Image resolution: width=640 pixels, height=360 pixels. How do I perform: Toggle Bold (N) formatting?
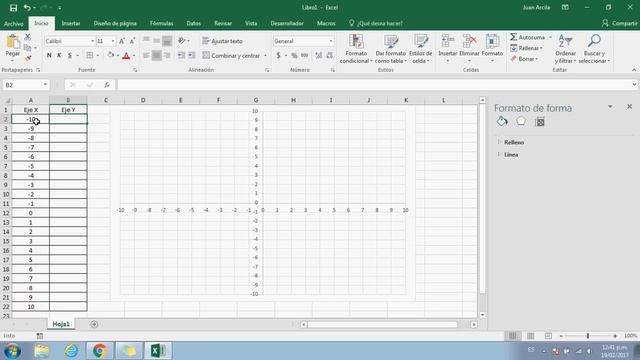49,55
